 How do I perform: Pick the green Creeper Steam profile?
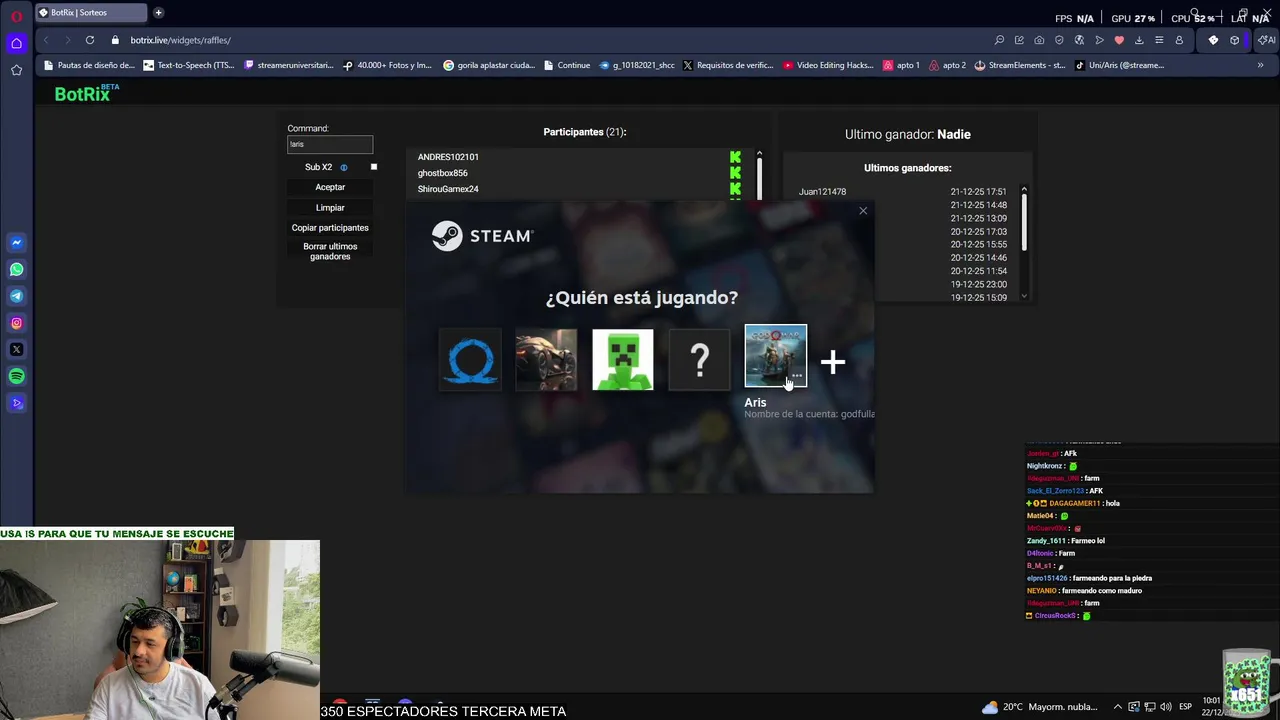[622, 360]
